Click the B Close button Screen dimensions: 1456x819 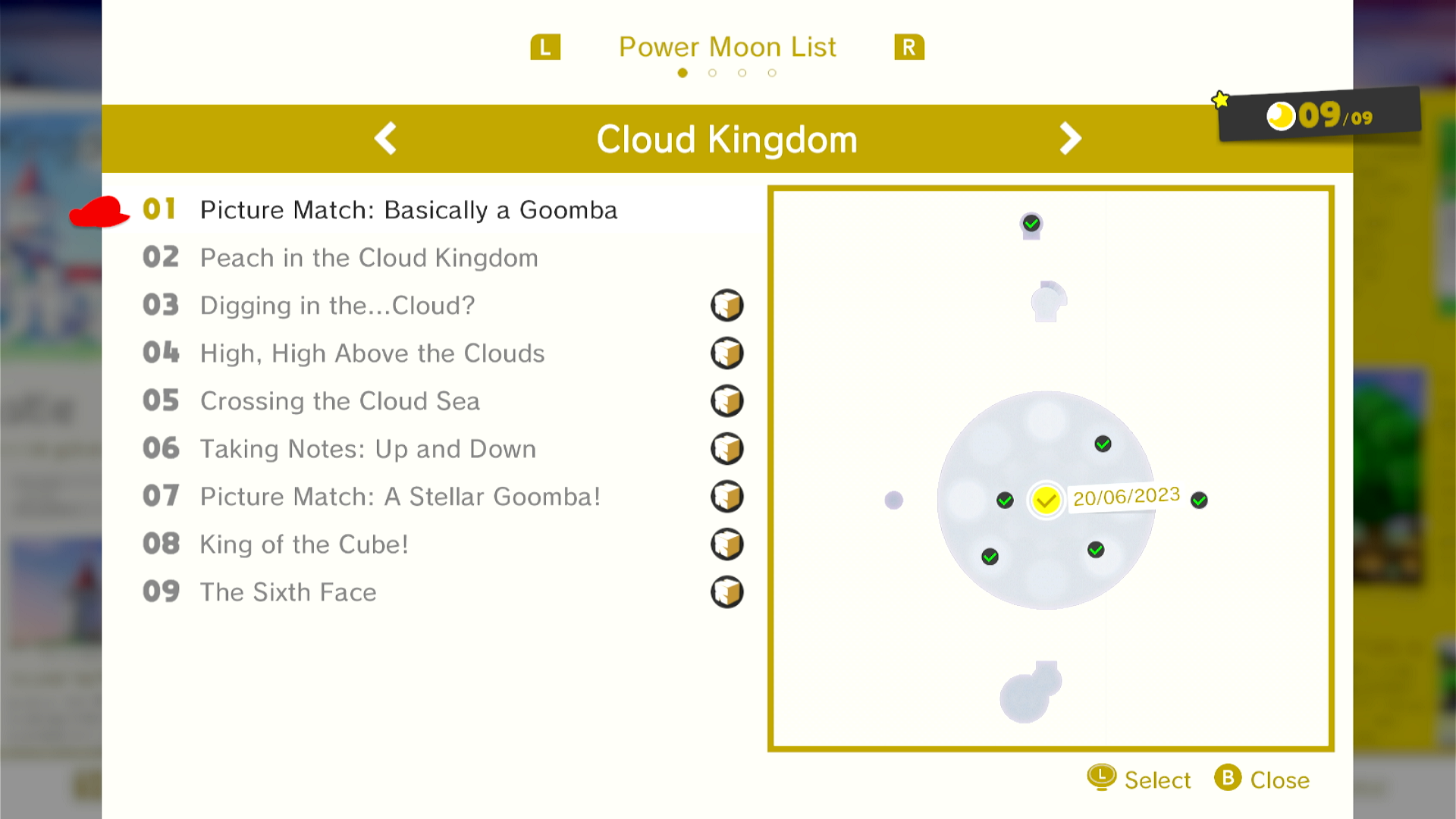[x=1262, y=779]
